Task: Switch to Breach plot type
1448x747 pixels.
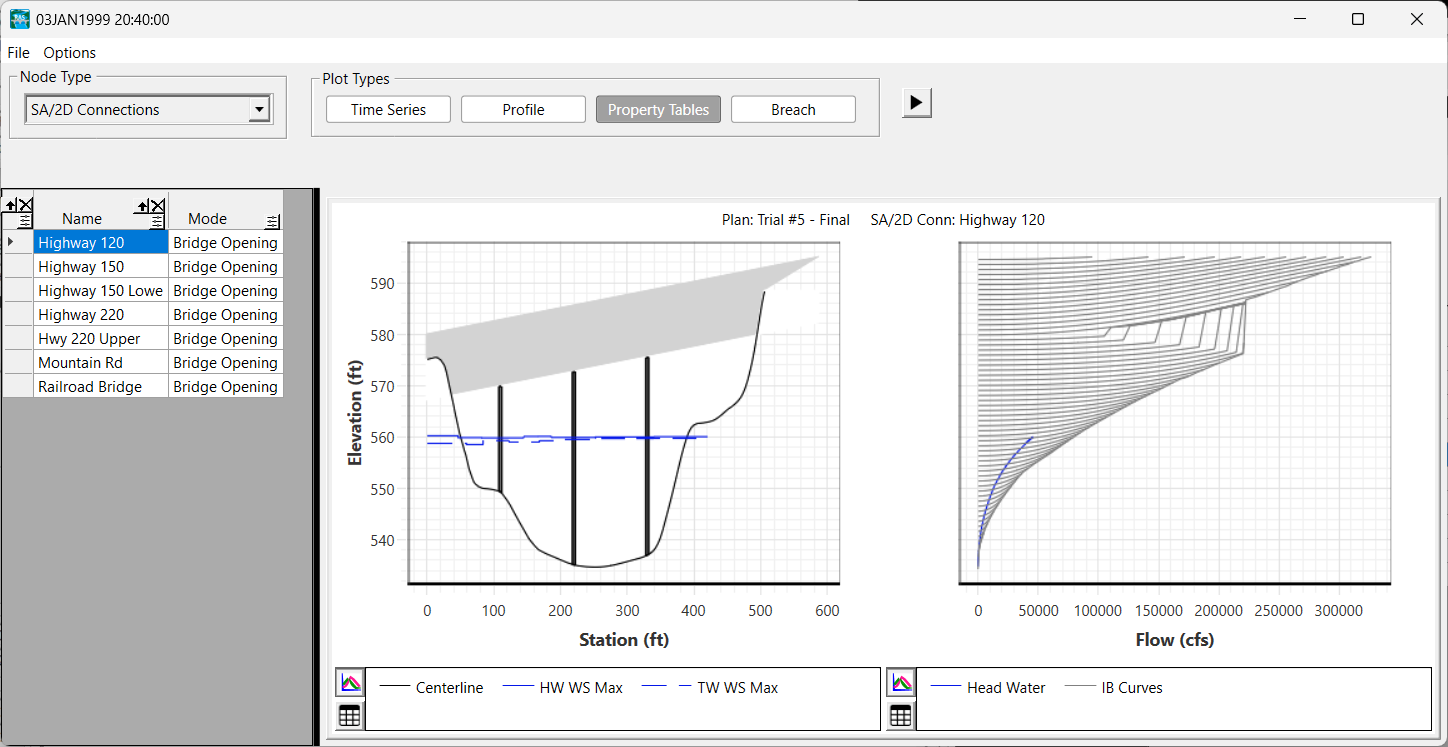Action: click(x=793, y=110)
